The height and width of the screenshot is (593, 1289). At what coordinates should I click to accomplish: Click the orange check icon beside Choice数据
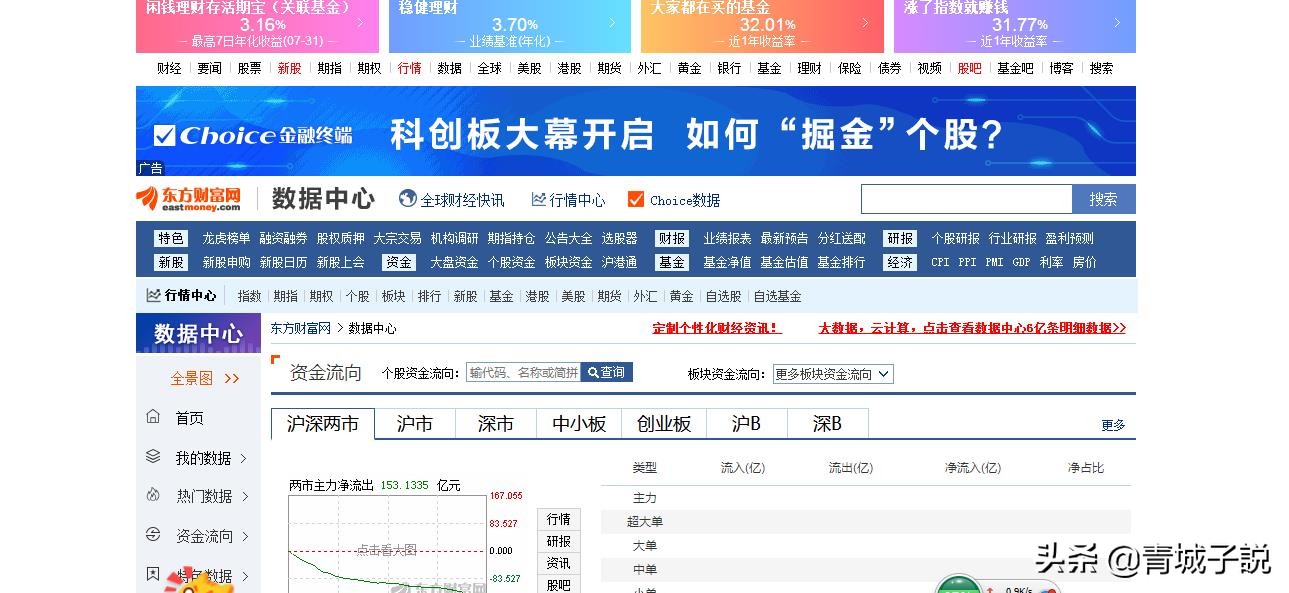[x=634, y=199]
